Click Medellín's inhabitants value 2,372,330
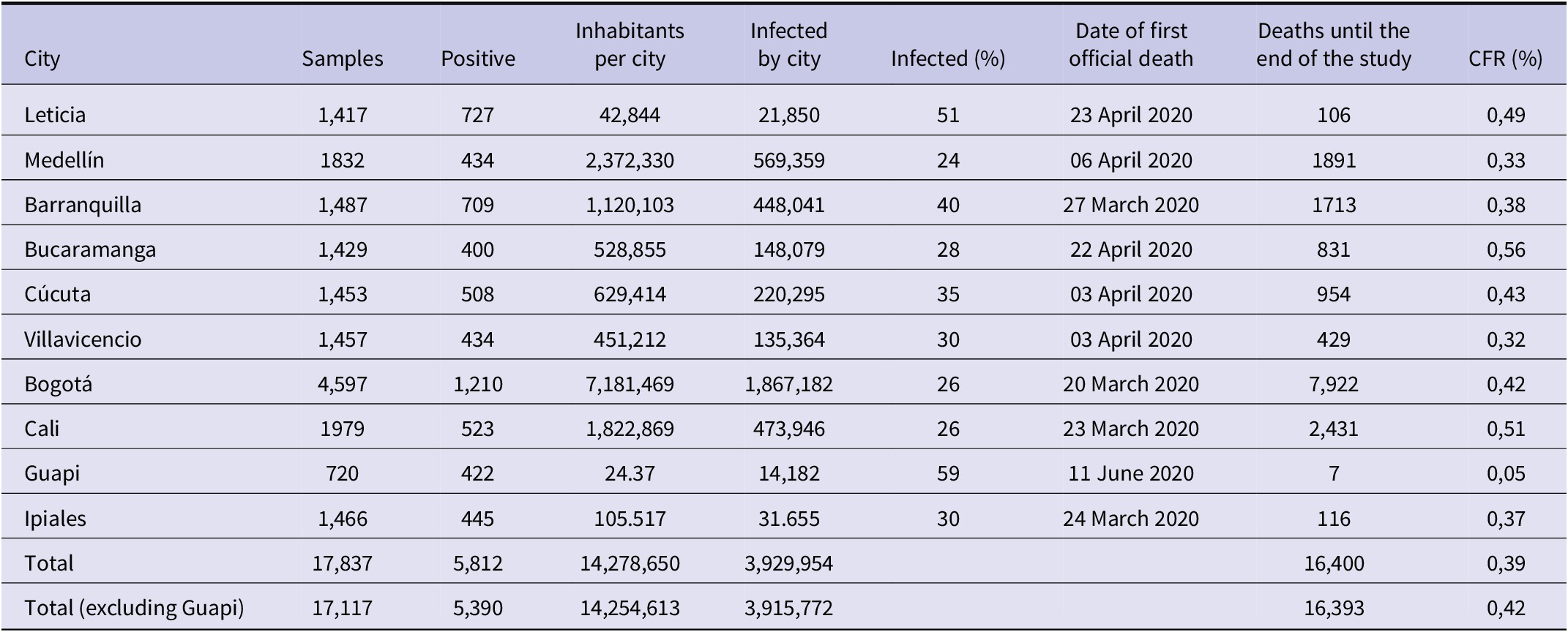The image size is (1568, 632). click(630, 160)
